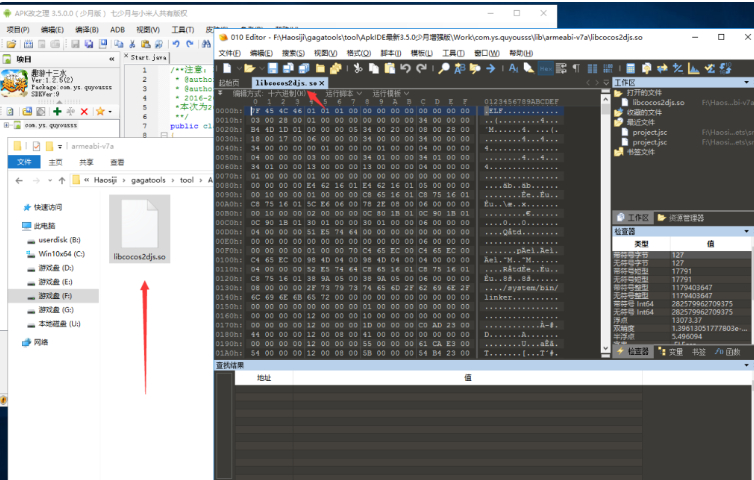This screenshot has width=754, height=480.
Task: Open the 搜索(S) menu in 010 Editor
Action: (293, 53)
